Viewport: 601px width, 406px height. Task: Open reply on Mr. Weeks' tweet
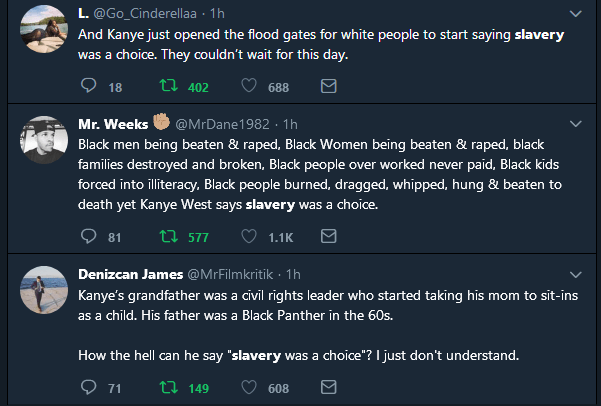click(86, 237)
